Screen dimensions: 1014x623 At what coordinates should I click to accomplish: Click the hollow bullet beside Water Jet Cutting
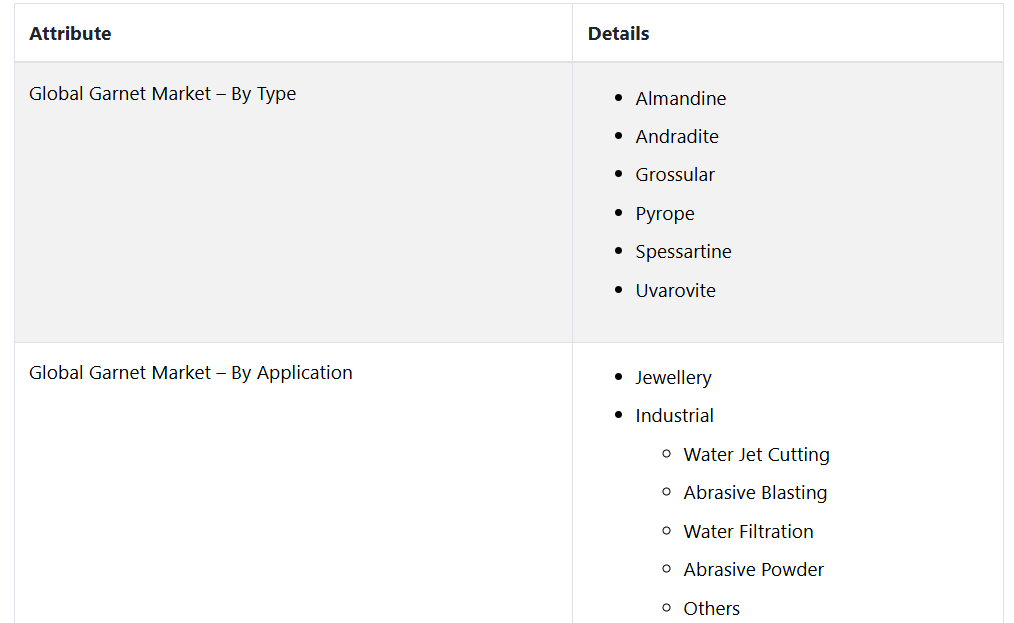coord(667,454)
